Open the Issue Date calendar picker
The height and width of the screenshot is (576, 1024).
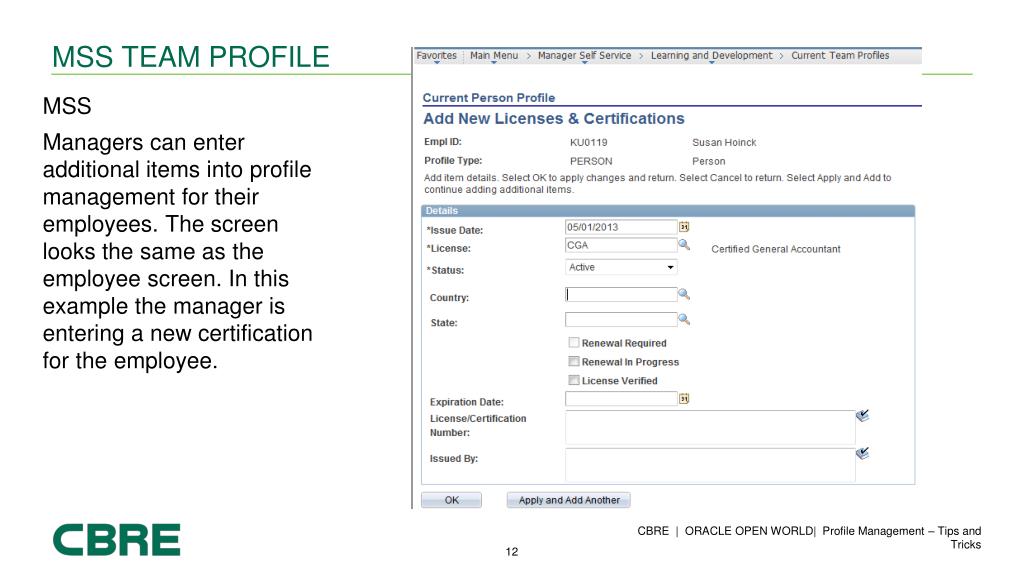coord(684,227)
